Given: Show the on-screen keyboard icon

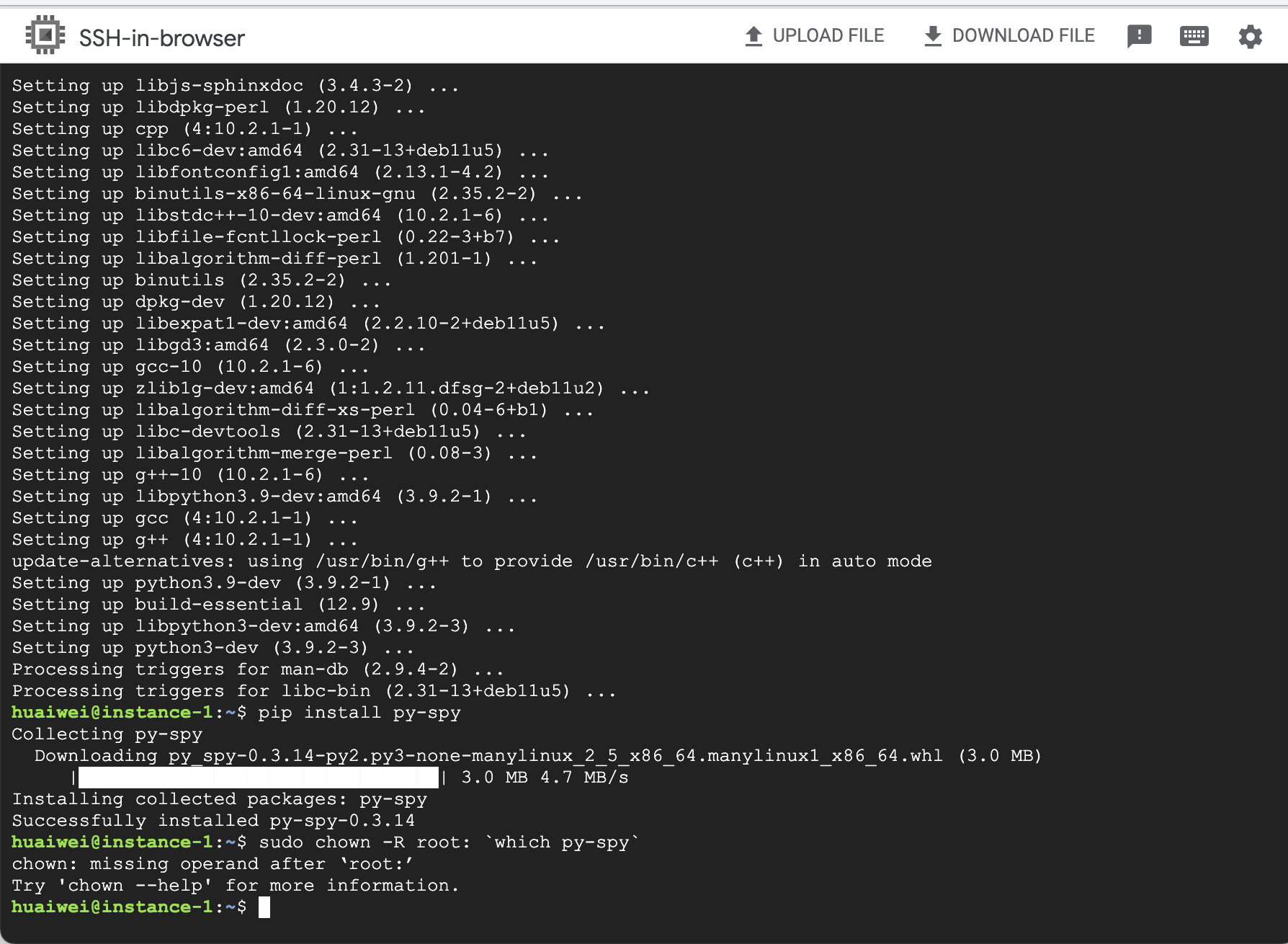Looking at the screenshot, I should (1194, 35).
